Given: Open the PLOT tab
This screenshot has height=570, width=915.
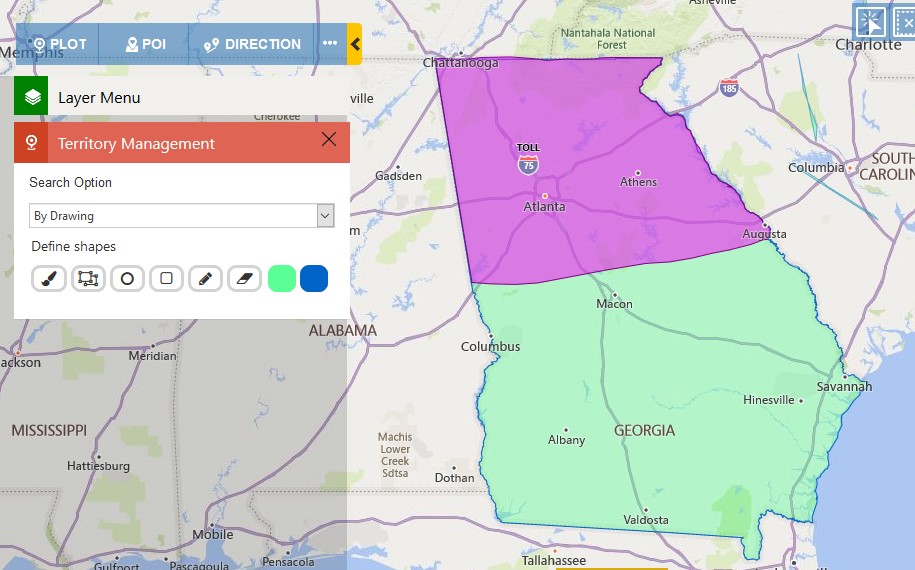Looking at the screenshot, I should 58,44.
